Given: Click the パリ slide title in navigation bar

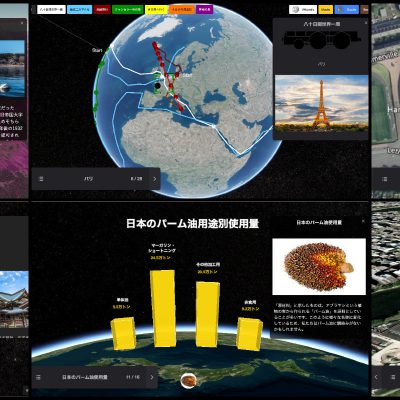Looking at the screenshot, I should pyautogui.click(x=88, y=179).
